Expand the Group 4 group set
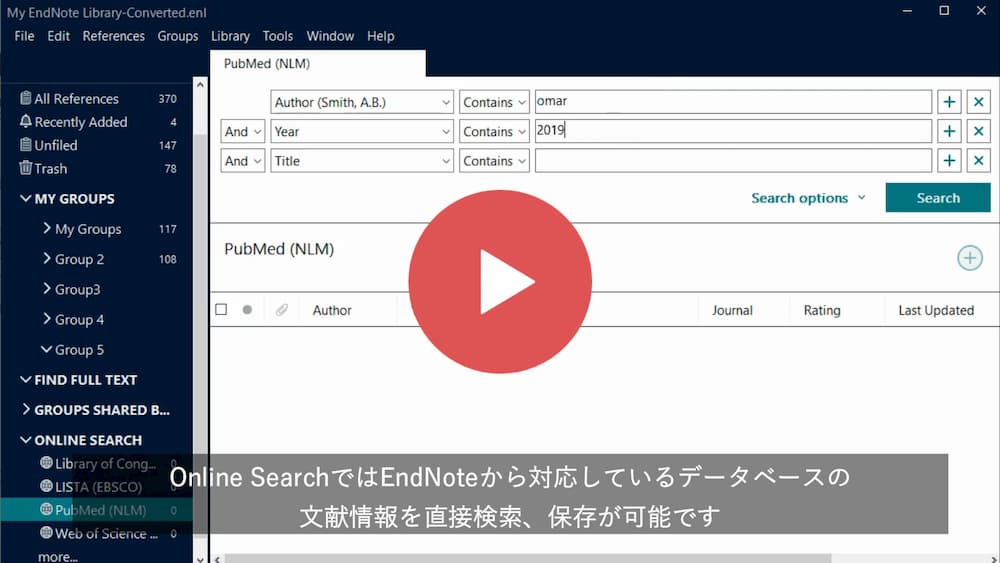This screenshot has width=1000, height=563. coord(47,318)
